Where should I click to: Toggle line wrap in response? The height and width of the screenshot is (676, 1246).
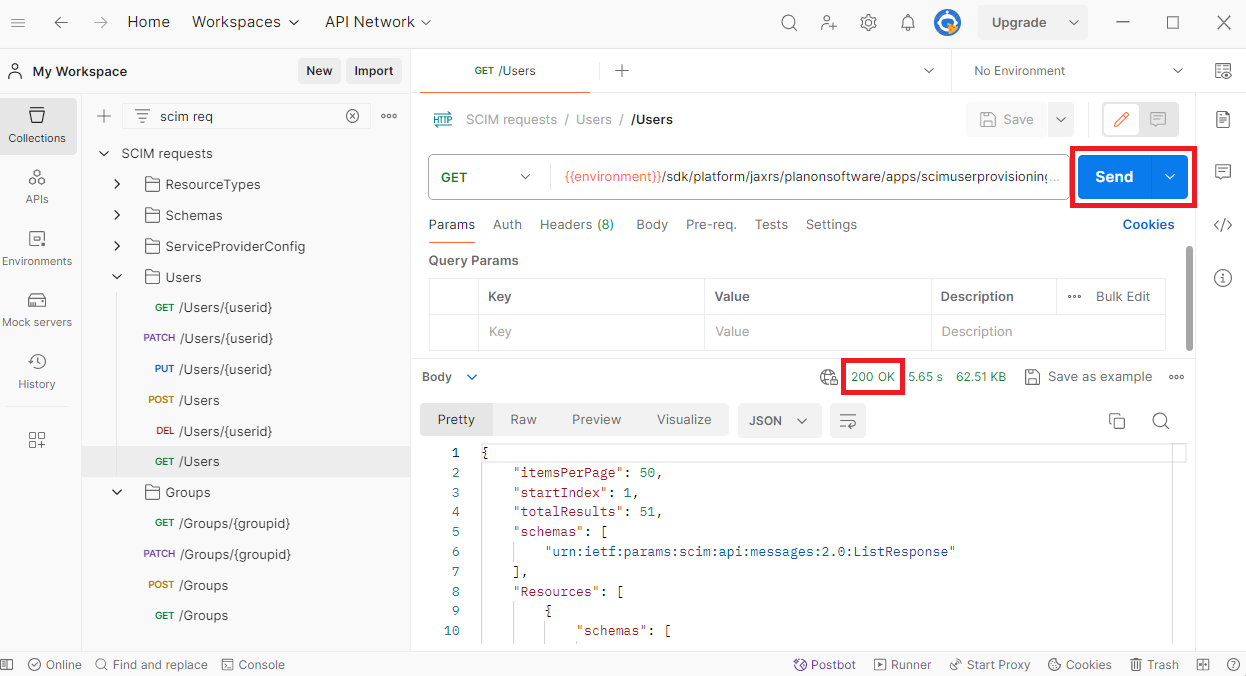848,421
